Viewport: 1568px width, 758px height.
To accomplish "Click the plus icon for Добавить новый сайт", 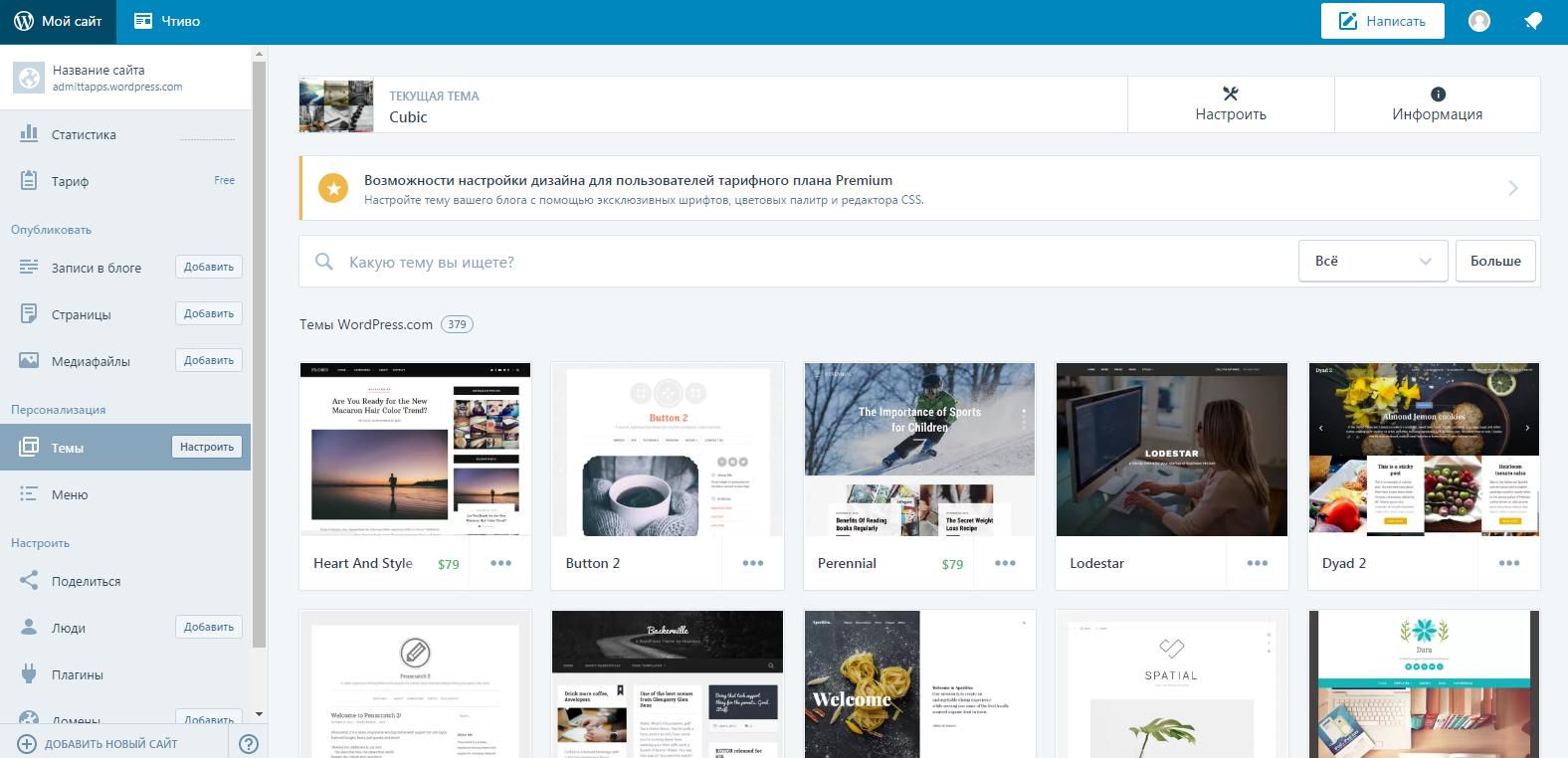I will pos(27,743).
